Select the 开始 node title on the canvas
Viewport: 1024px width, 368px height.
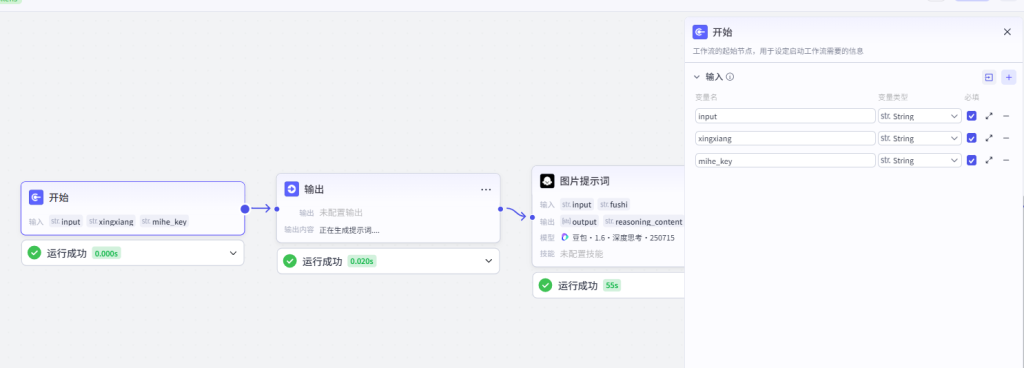(59, 197)
